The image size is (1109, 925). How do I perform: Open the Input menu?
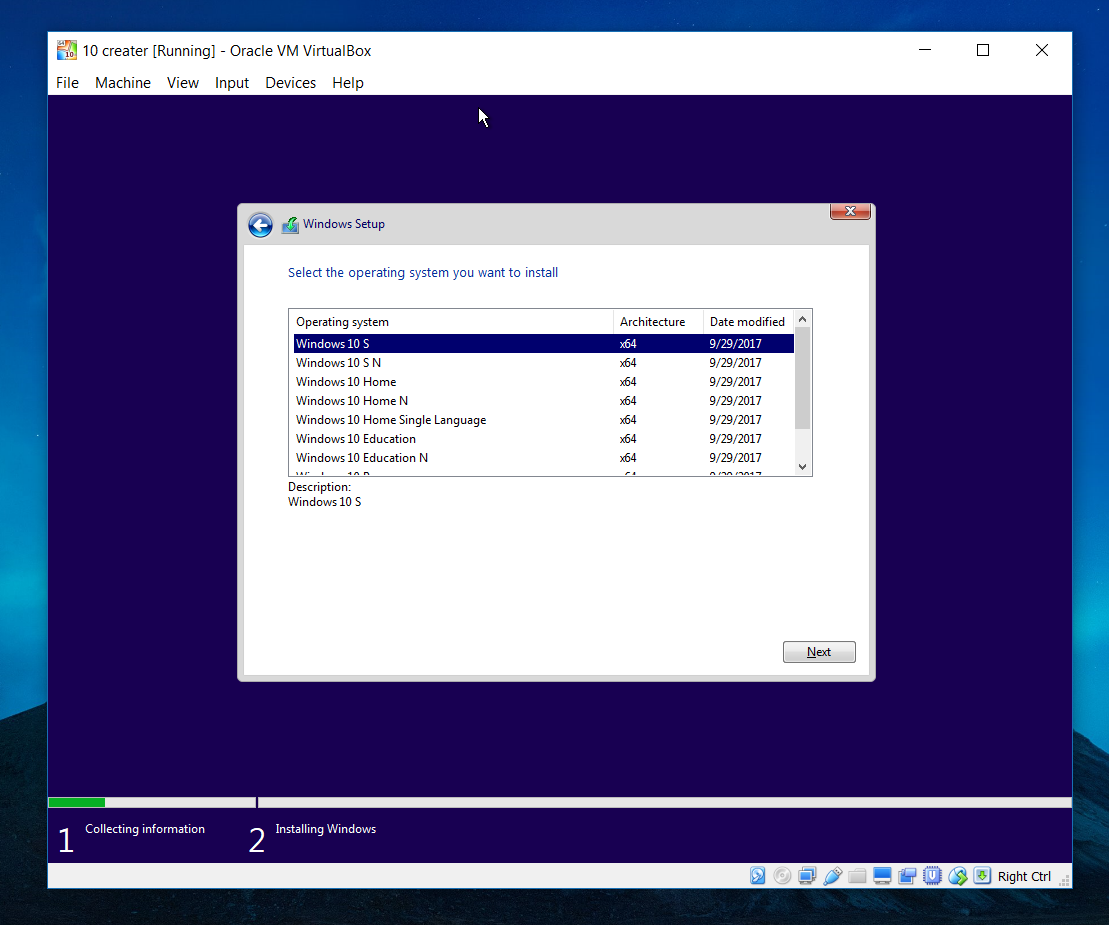point(232,83)
